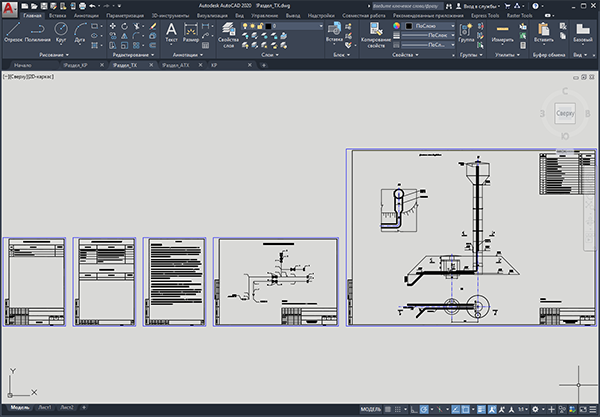Open the Вставка ribbon tab
The width and height of the screenshot is (600, 417).
click(x=57, y=16)
